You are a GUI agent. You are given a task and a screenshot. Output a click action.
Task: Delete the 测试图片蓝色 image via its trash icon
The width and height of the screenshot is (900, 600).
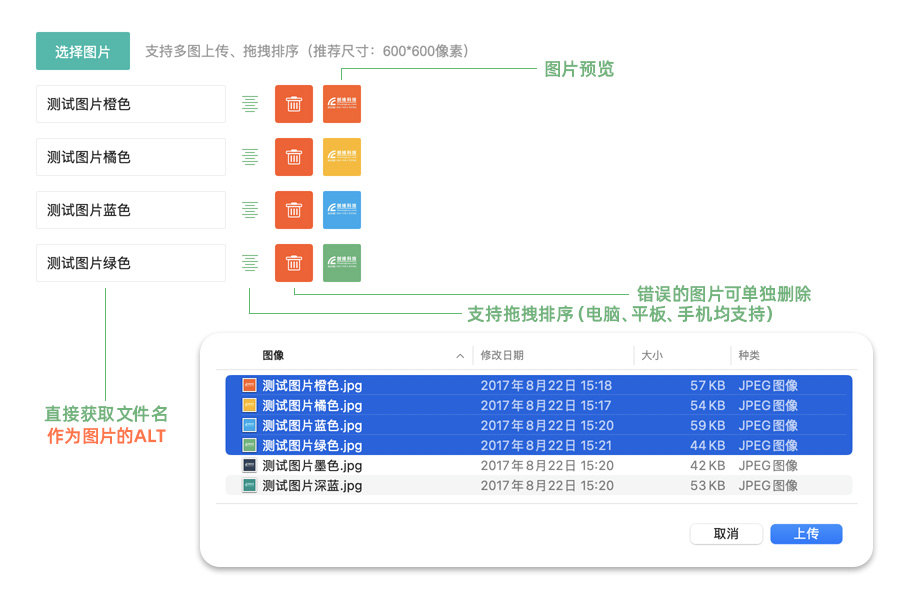point(293,210)
